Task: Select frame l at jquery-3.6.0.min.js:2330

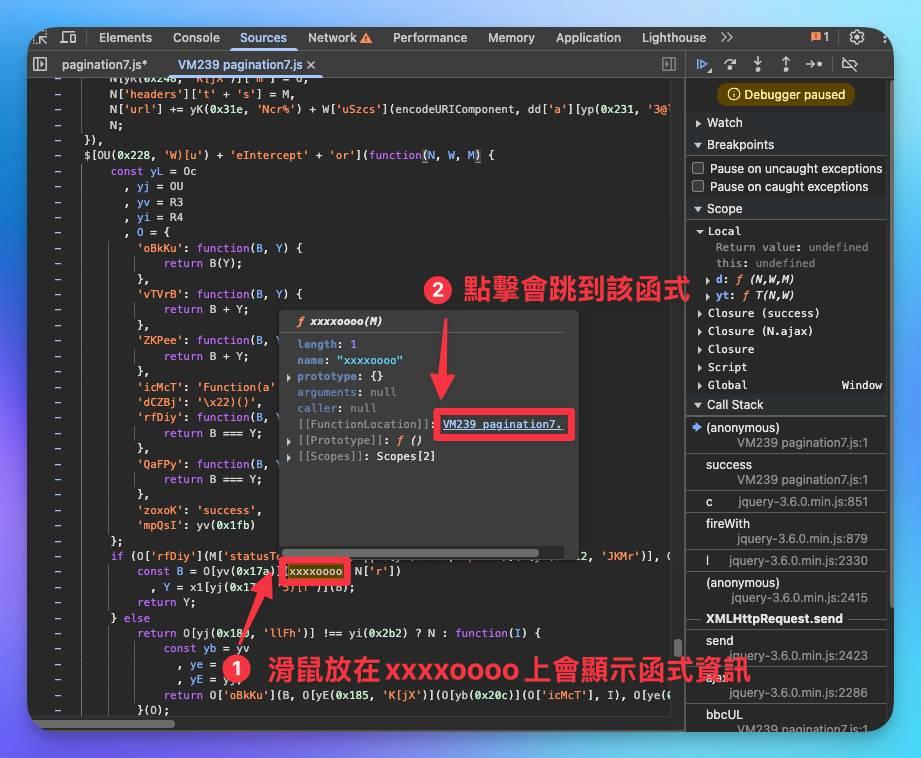Action: coord(786,561)
